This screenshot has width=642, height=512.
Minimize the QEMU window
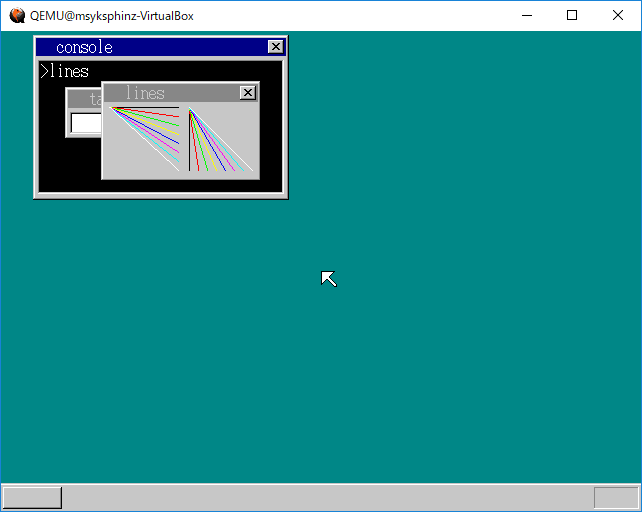coord(527,16)
